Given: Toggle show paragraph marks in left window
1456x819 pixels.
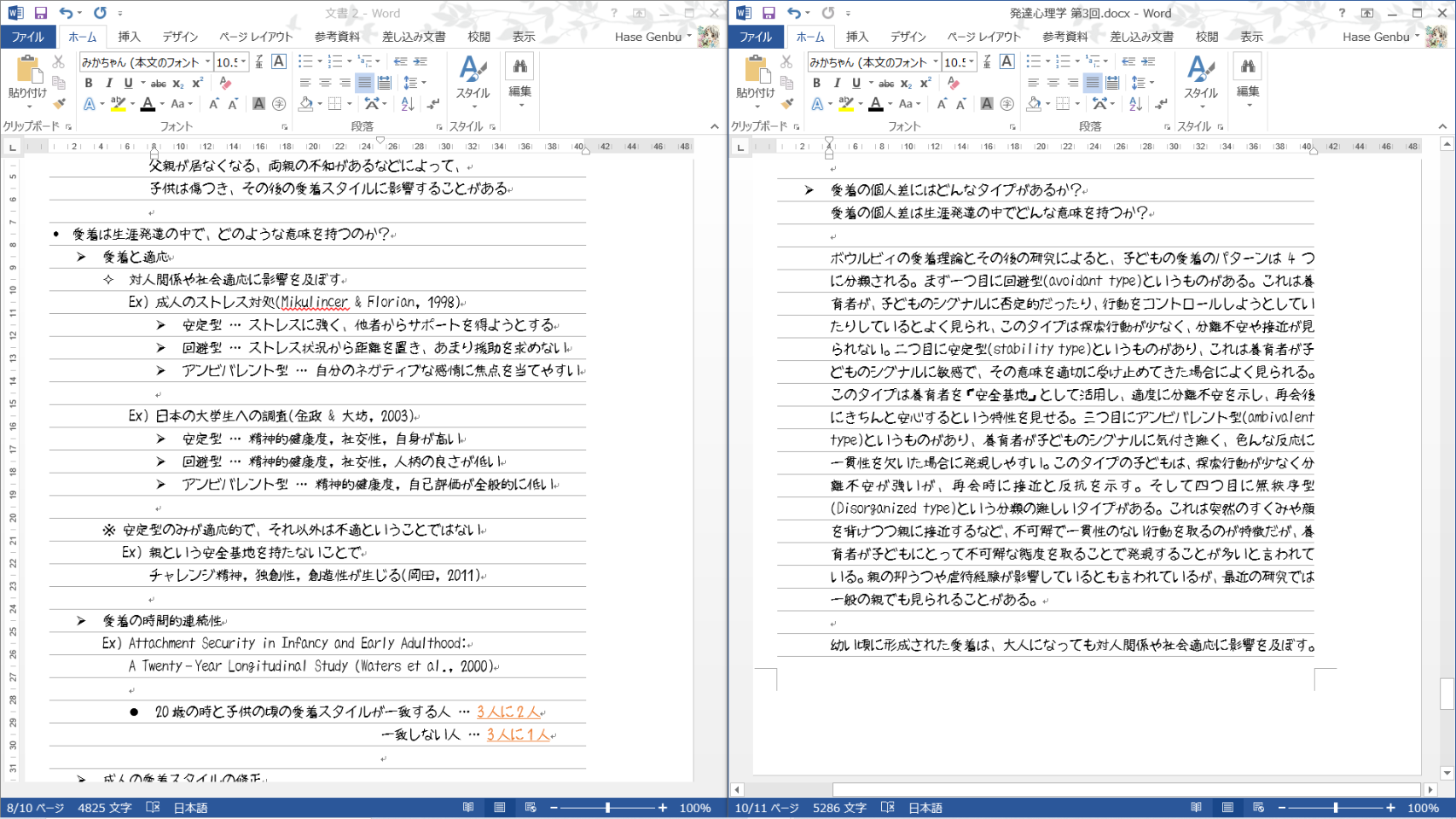Looking at the screenshot, I should coord(433,104).
